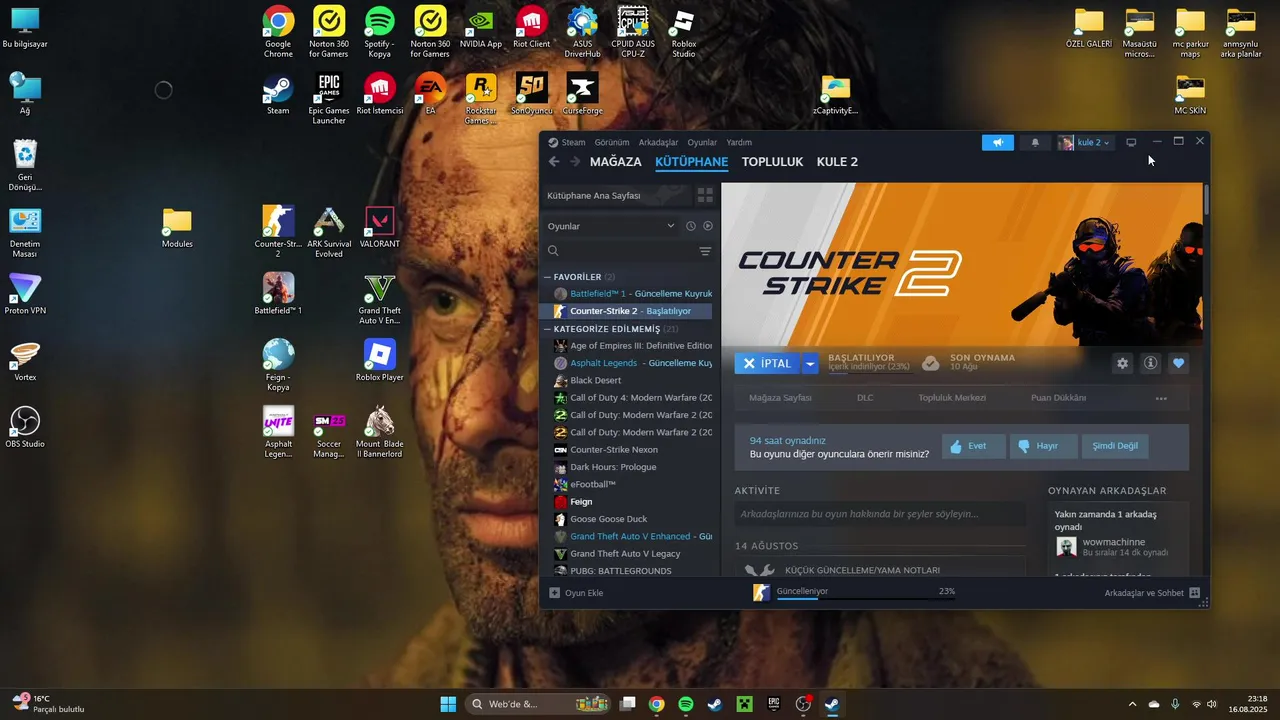Viewport: 1280px width, 720px height.
Task: Show recent games clock filter
Action: point(690,226)
